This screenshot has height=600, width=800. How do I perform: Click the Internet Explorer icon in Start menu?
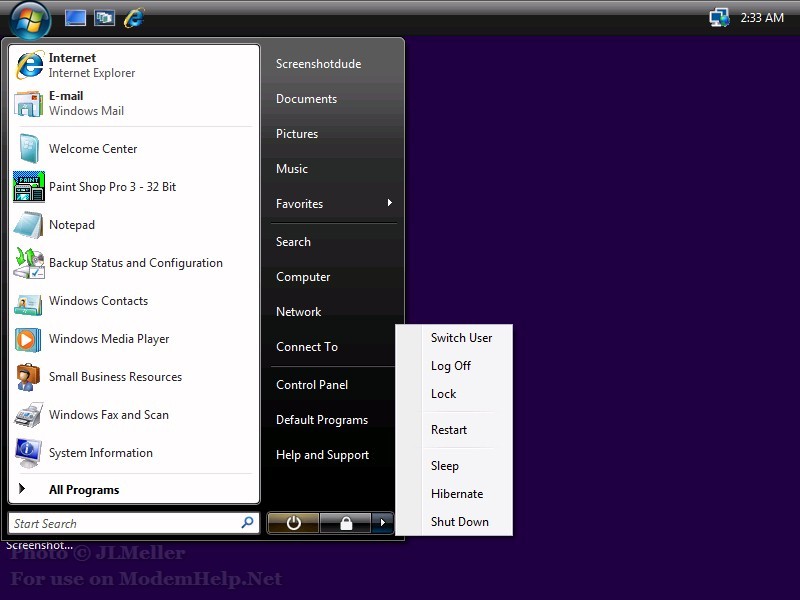29,65
